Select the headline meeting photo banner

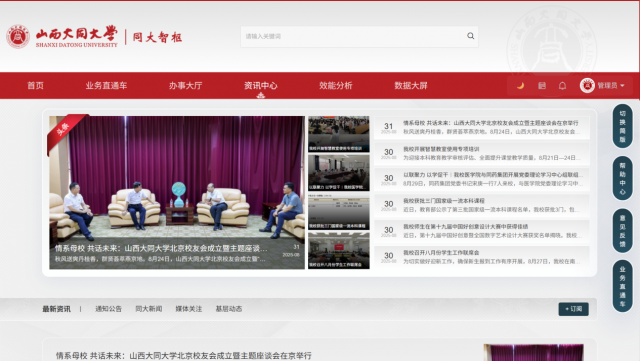[177, 192]
